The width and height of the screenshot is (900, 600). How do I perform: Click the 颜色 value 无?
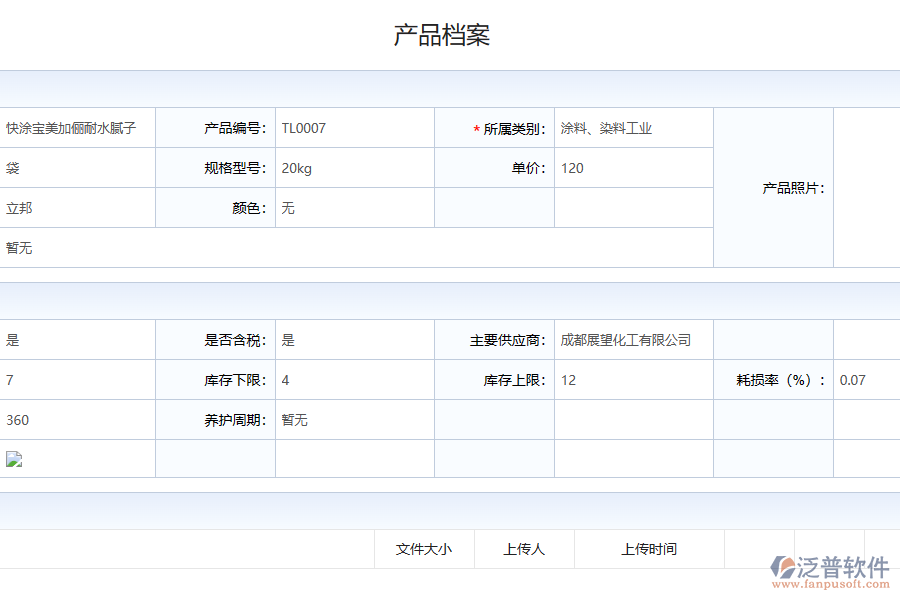(286, 208)
